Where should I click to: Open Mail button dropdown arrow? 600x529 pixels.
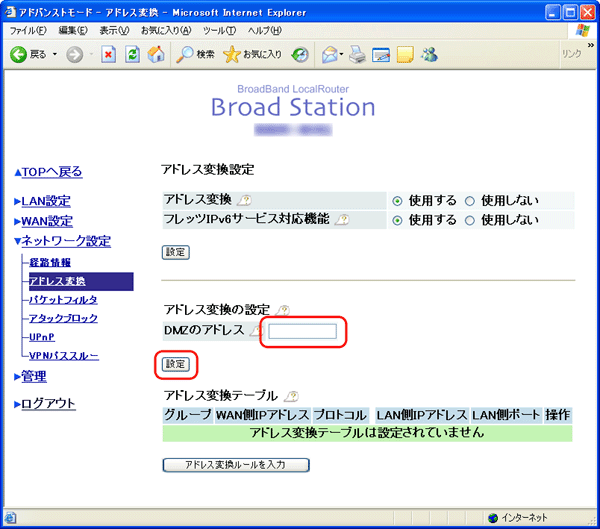pos(341,54)
